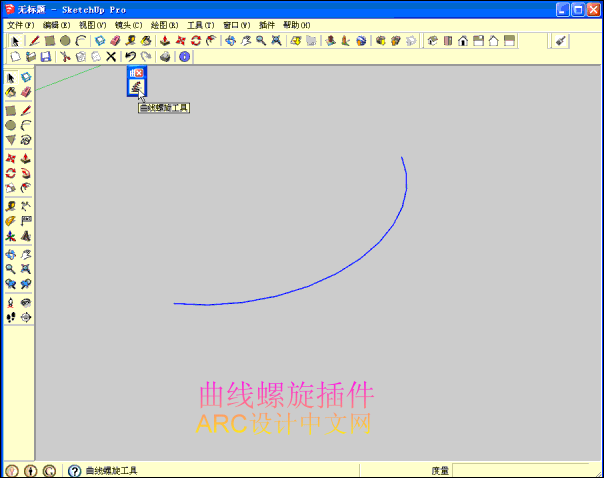Switch to Back view house outline icon
604x478 pixels.
[x=494, y=41]
